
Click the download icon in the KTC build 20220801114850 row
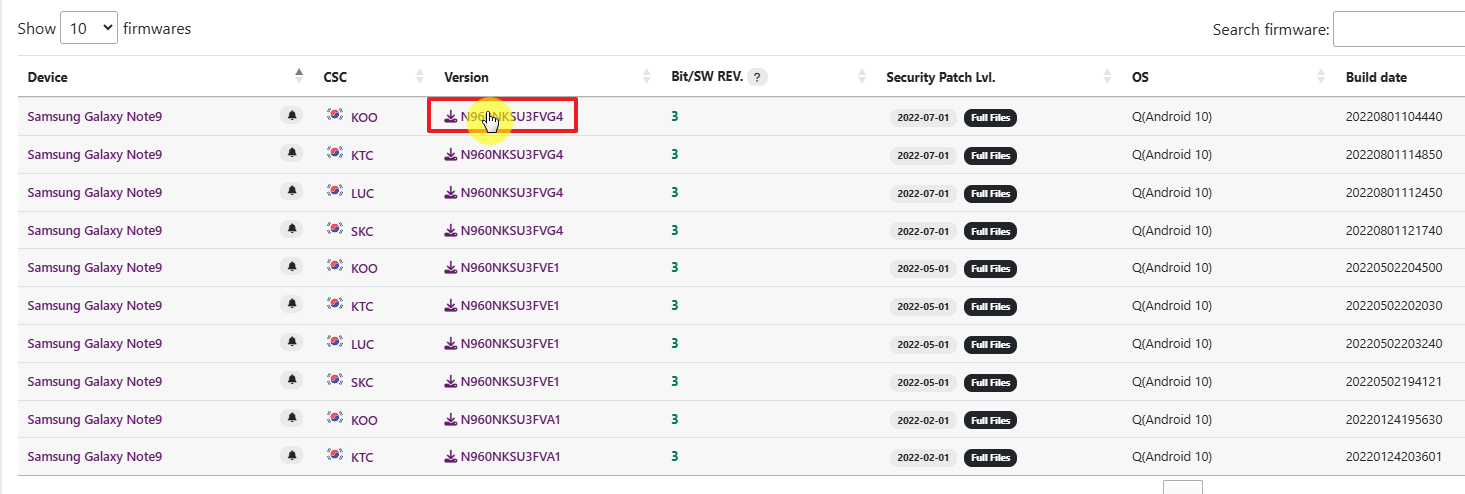[451, 154]
